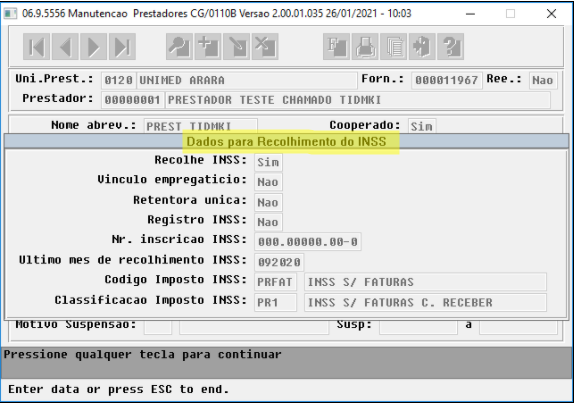Jump to the last record toolbar icon
Image resolution: width=575 pixels, height=405 pixels.
pyautogui.click(x=122, y=47)
